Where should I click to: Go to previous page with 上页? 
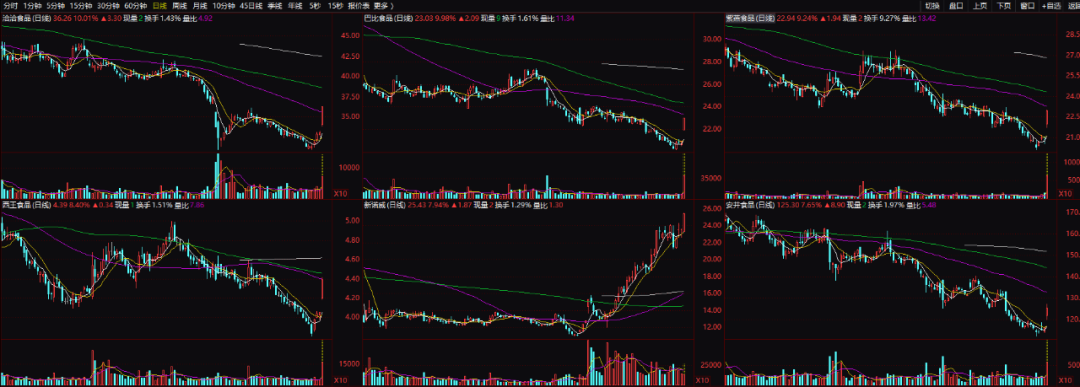tap(979, 6)
